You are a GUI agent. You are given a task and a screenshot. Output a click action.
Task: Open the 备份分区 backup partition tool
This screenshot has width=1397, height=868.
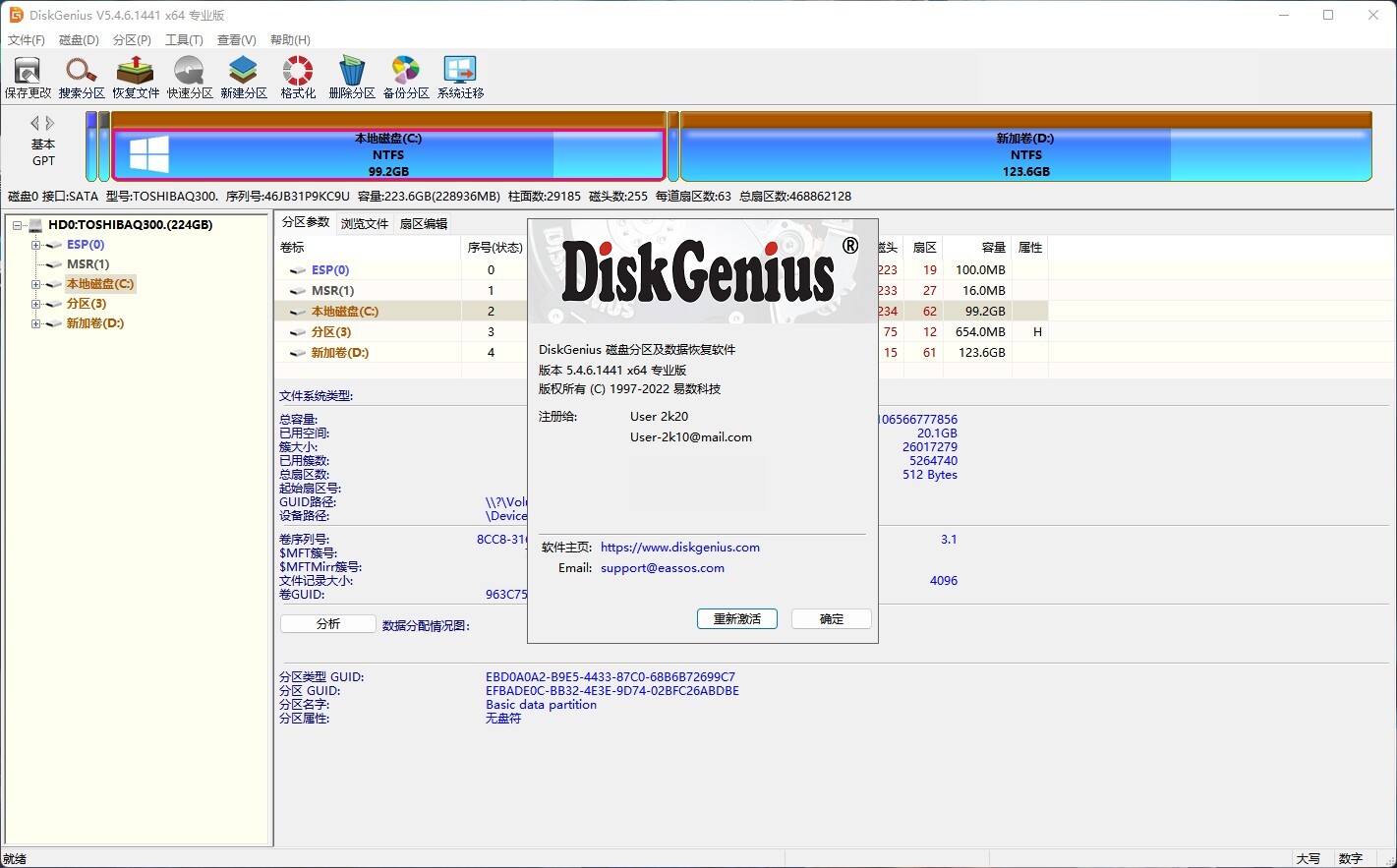point(406,77)
